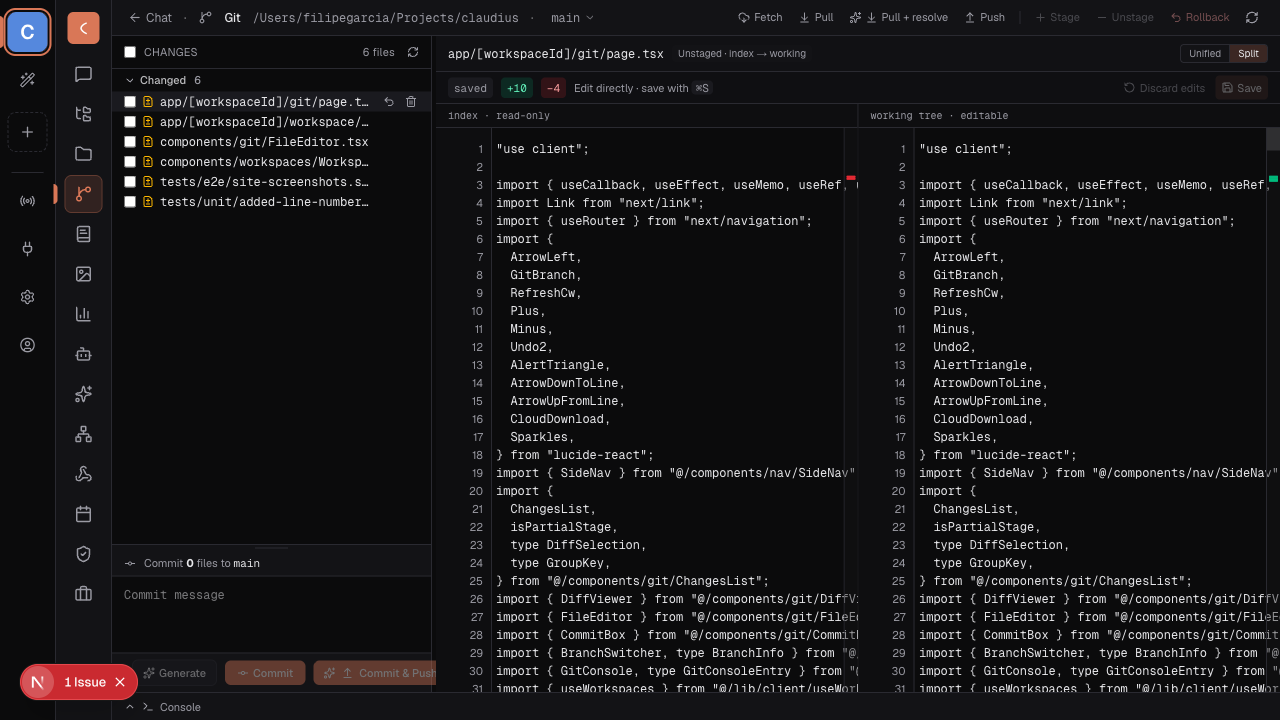Check components/git/FileEditor.tsx checkbox
Viewport: 1280px width, 720px height.
click(130, 142)
